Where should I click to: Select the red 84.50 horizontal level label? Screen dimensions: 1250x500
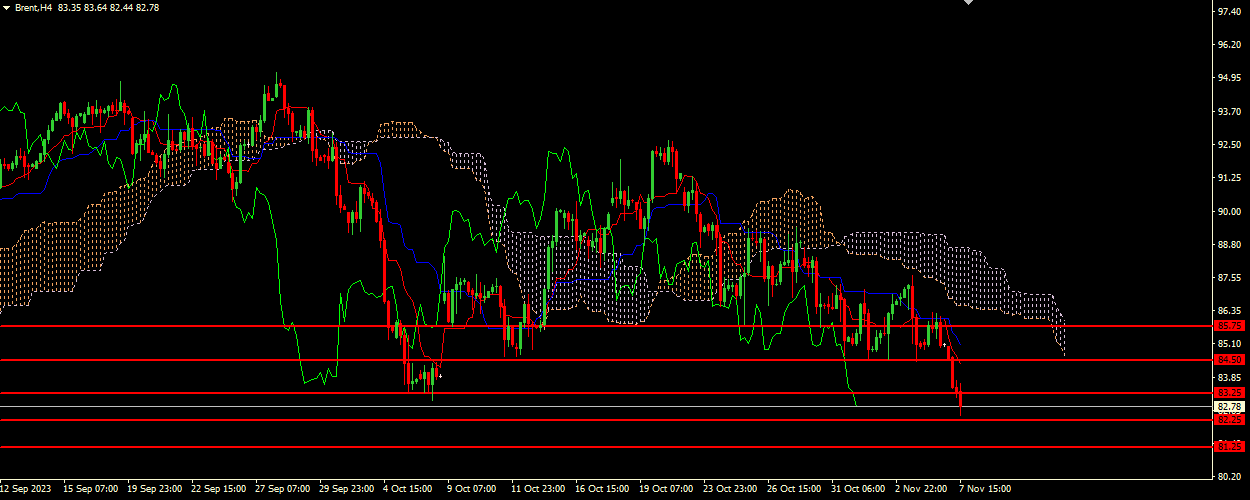pyautogui.click(x=1229, y=359)
